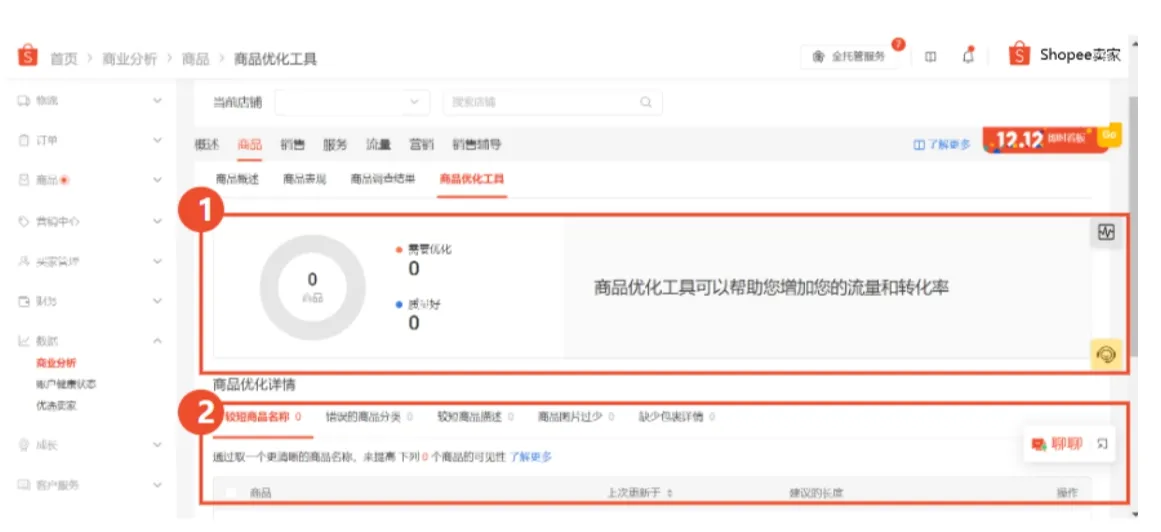The height and width of the screenshot is (532, 1161).
Task: Open the 商品表现 sub-tab
Action: coord(304,179)
